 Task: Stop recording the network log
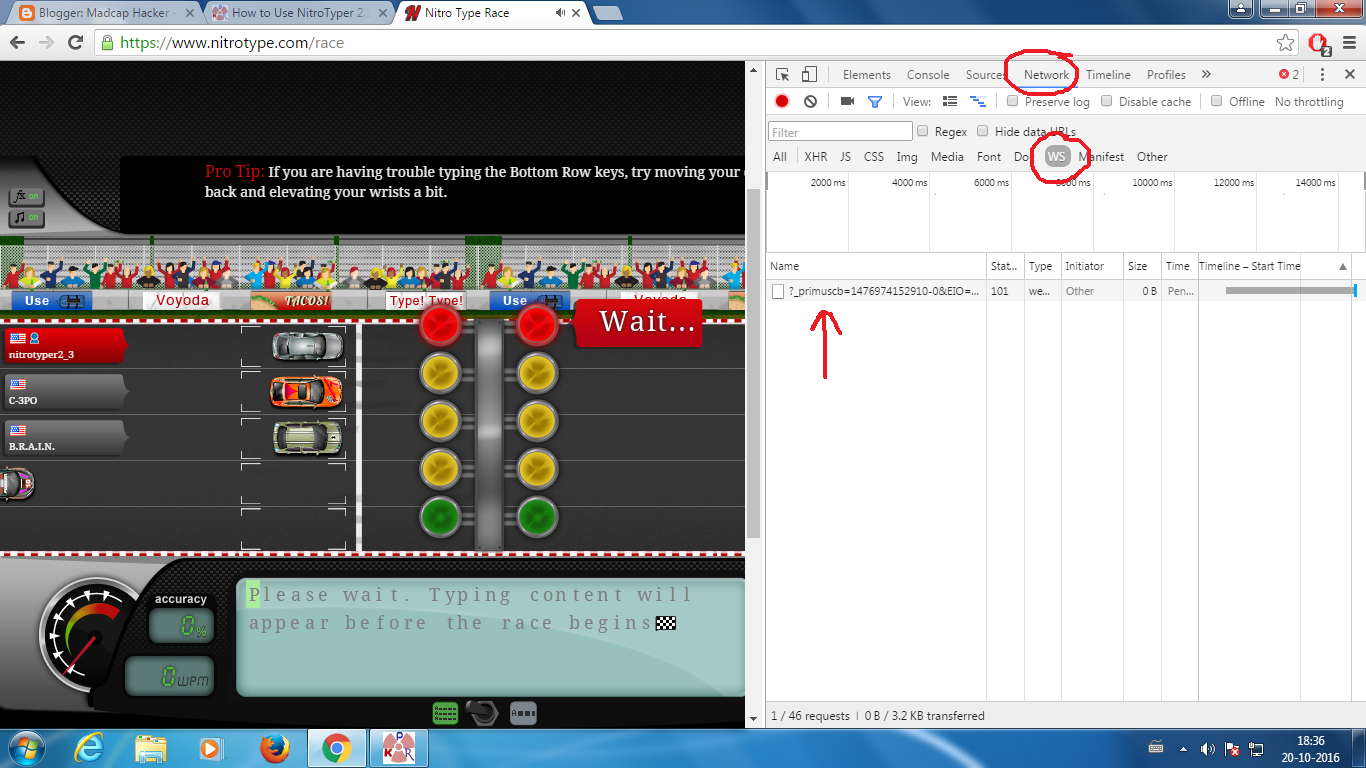pyautogui.click(x=782, y=101)
